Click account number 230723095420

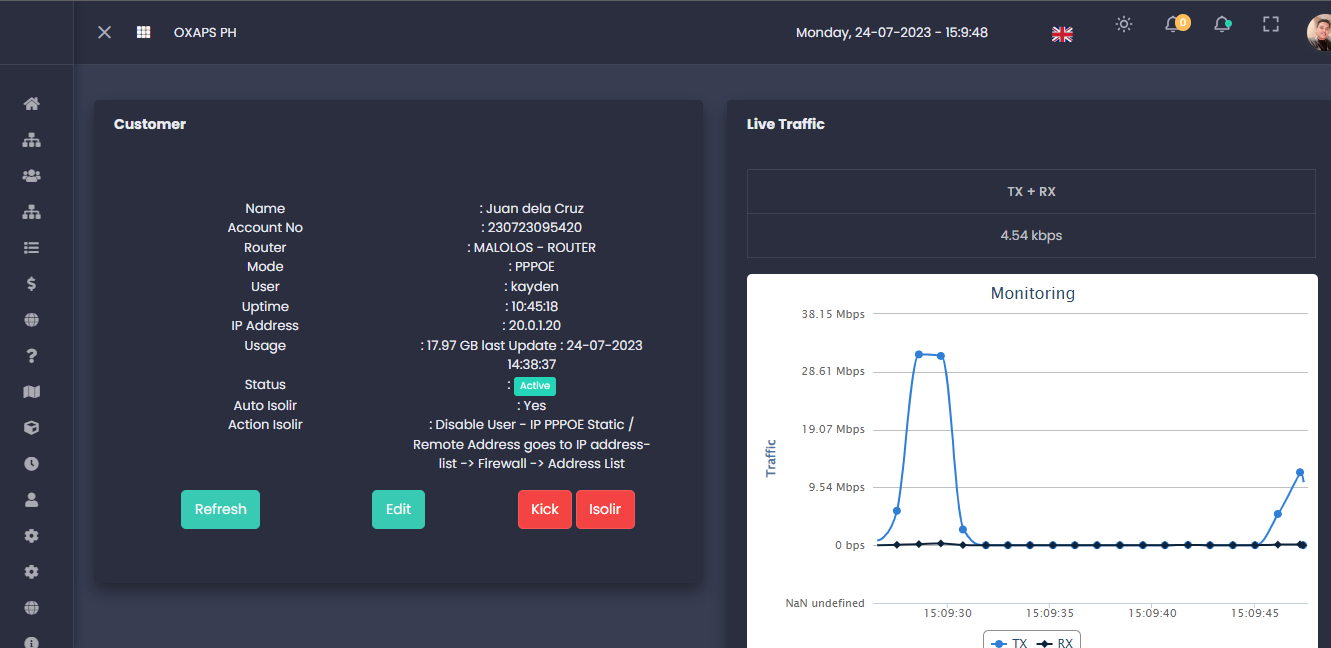click(534, 228)
